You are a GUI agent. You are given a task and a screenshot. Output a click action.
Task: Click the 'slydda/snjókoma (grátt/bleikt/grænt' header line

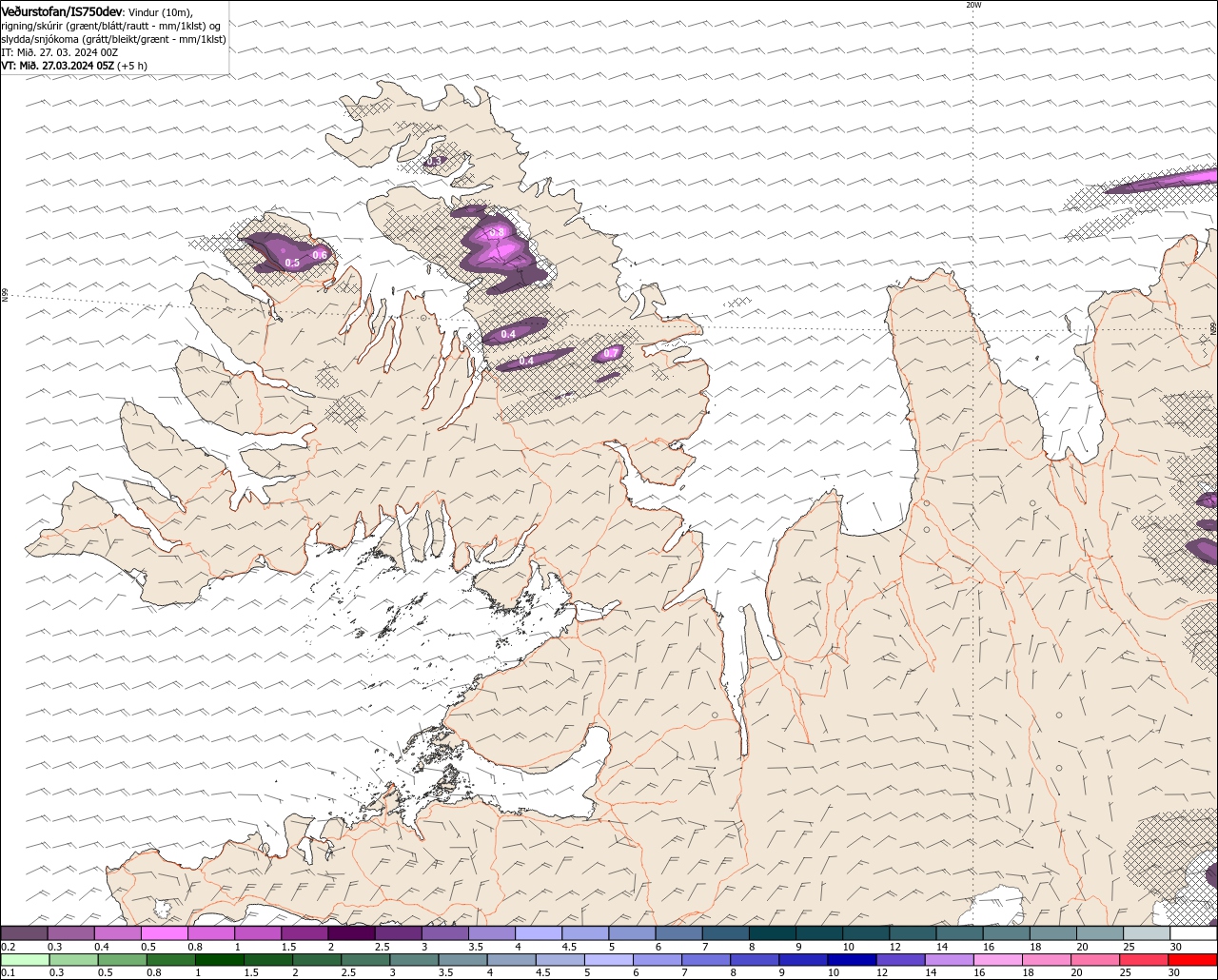[113, 39]
